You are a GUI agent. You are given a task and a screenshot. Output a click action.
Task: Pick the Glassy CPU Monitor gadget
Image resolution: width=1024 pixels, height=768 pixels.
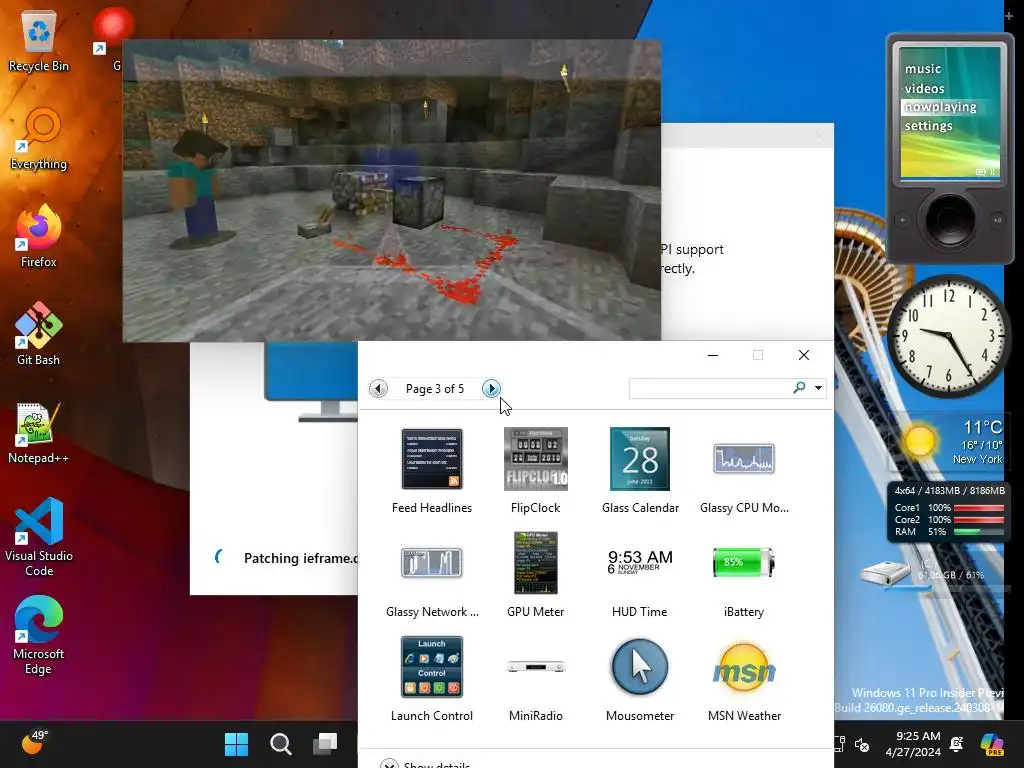[744, 458]
